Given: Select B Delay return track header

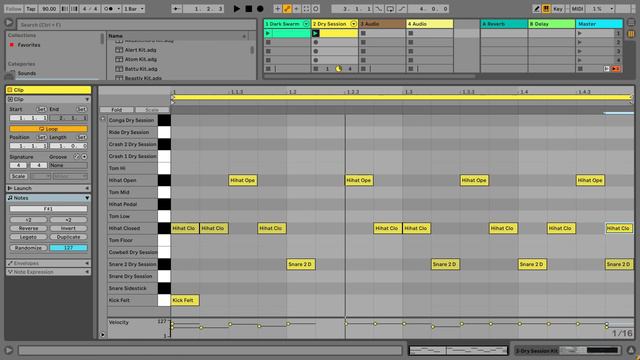Looking at the screenshot, I should pyautogui.click(x=551, y=24).
